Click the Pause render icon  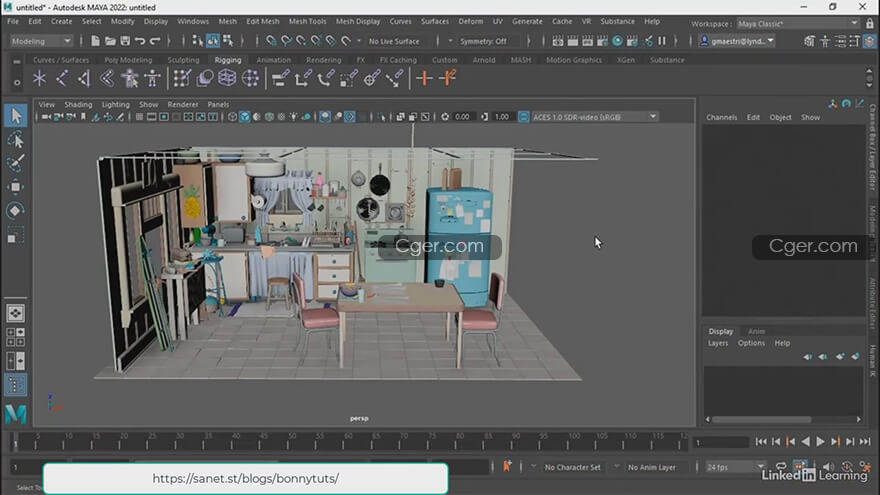pos(662,41)
